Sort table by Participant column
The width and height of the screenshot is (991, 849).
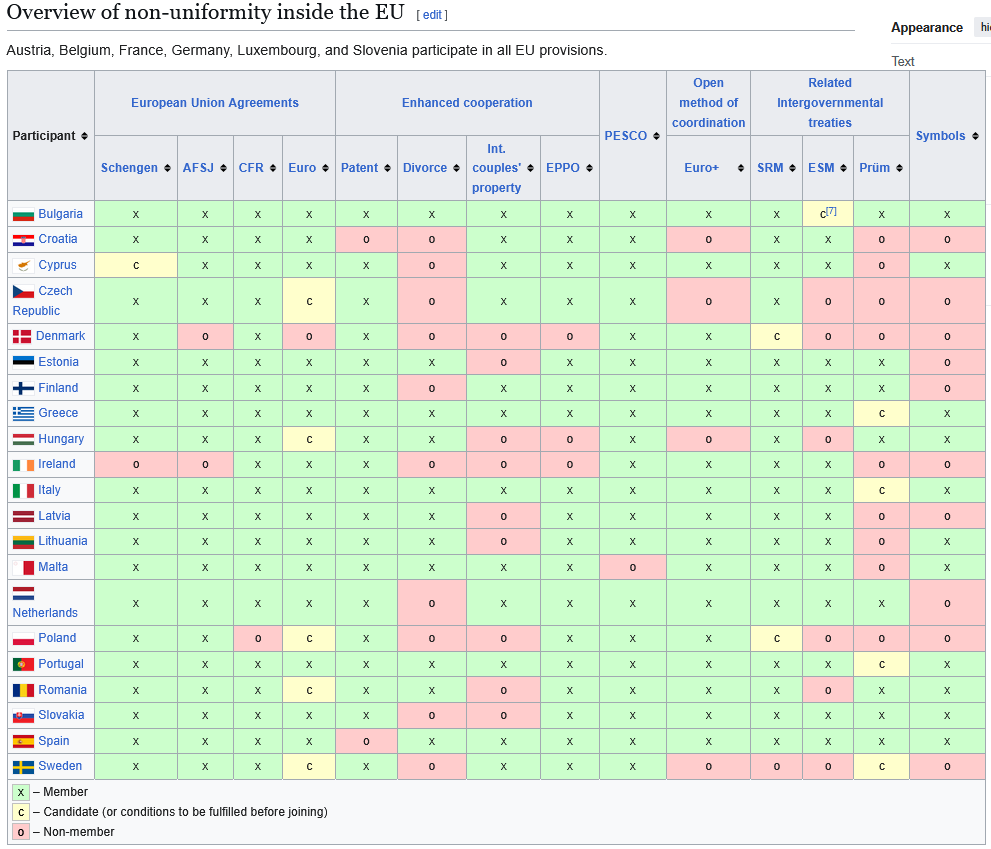tap(84, 136)
